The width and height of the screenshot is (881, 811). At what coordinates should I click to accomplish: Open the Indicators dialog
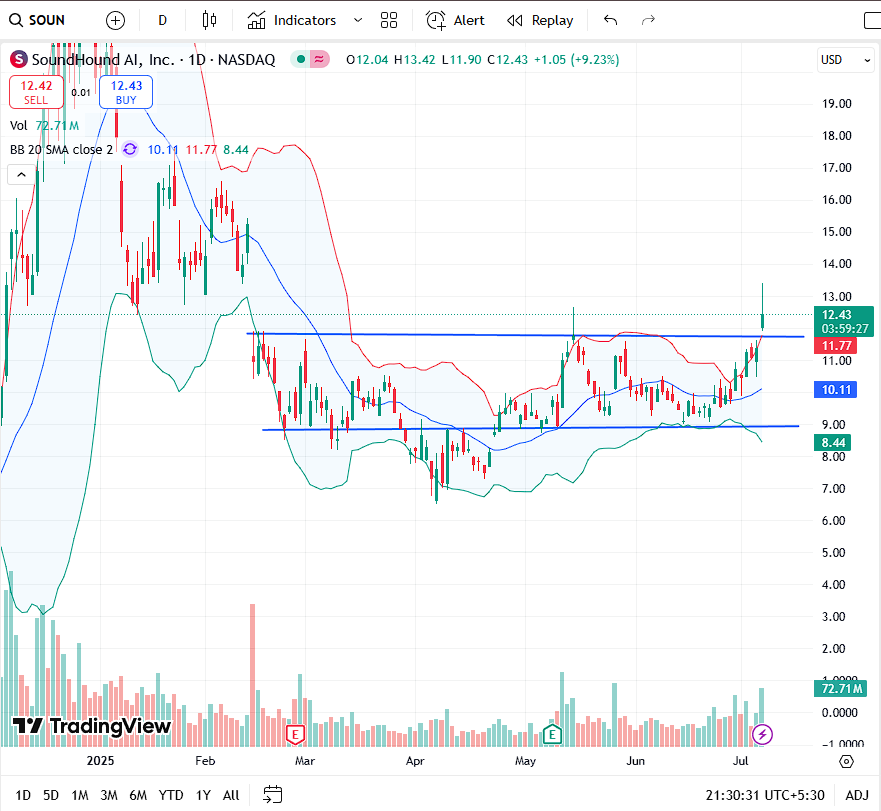tap(292, 20)
